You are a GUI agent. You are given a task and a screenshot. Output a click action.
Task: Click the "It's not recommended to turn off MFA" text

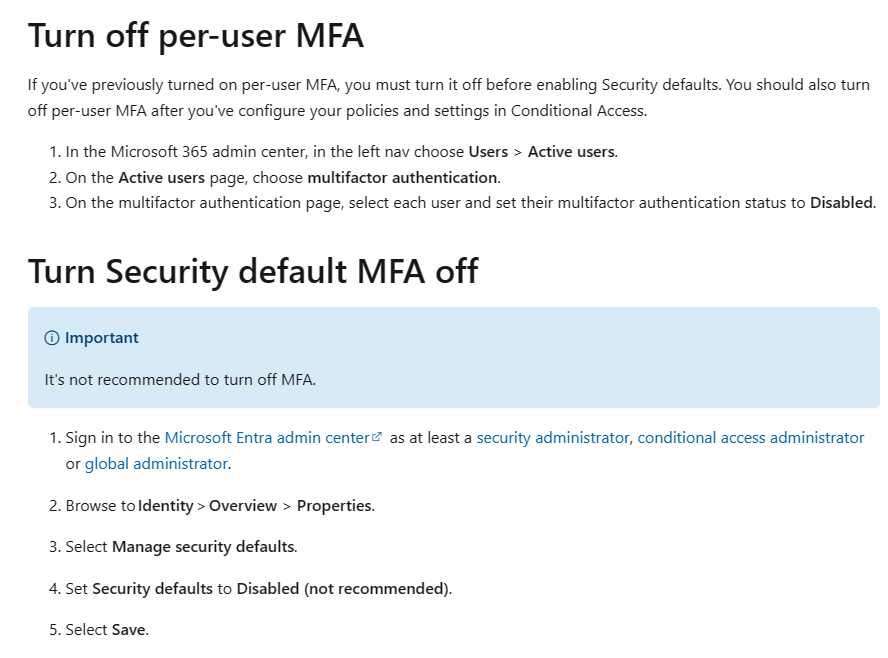(x=180, y=379)
